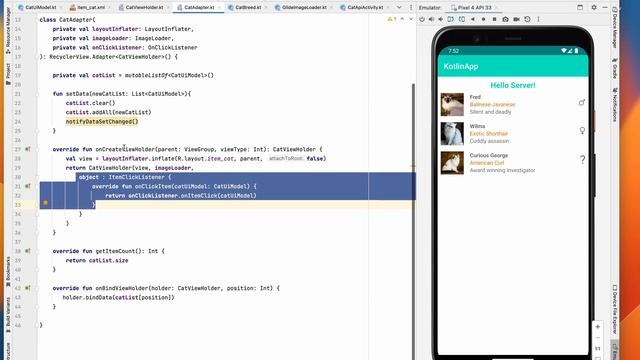Open editor tabs more-options menu

pos(411,7)
